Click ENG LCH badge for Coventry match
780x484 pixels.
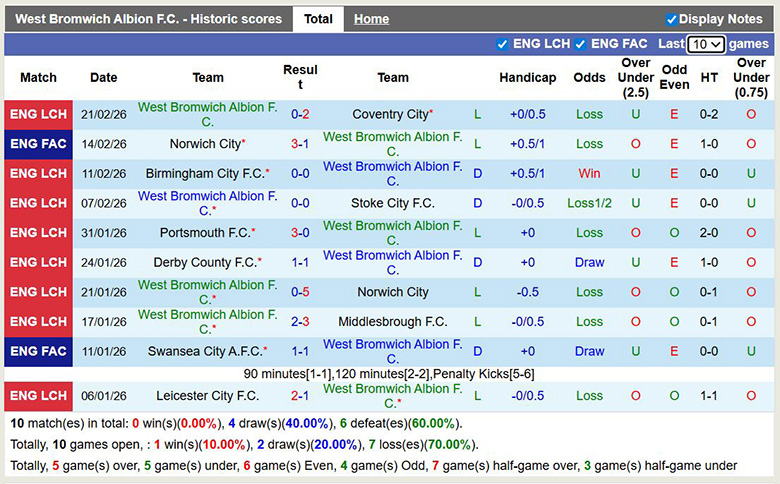(38, 115)
